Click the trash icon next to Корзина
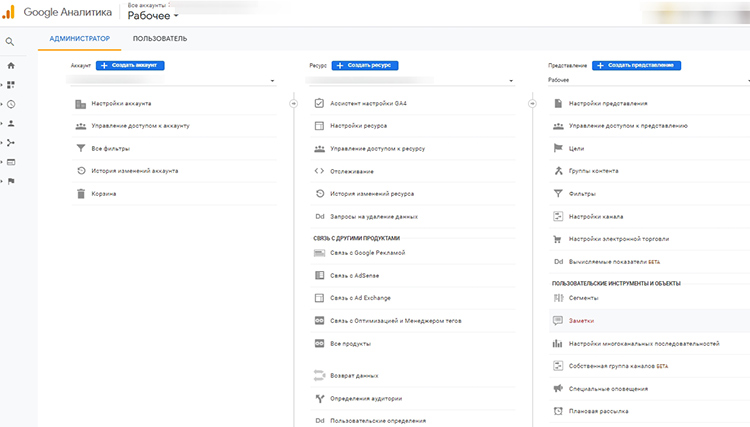 click(80, 193)
